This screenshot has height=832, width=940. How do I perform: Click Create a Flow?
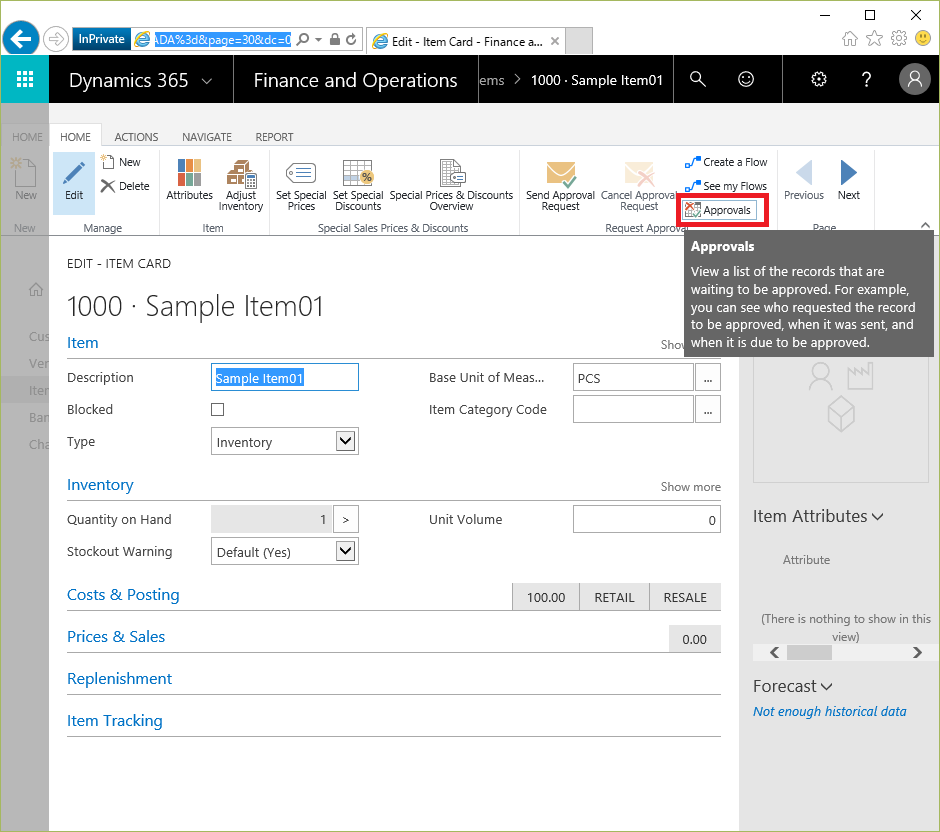[726, 162]
